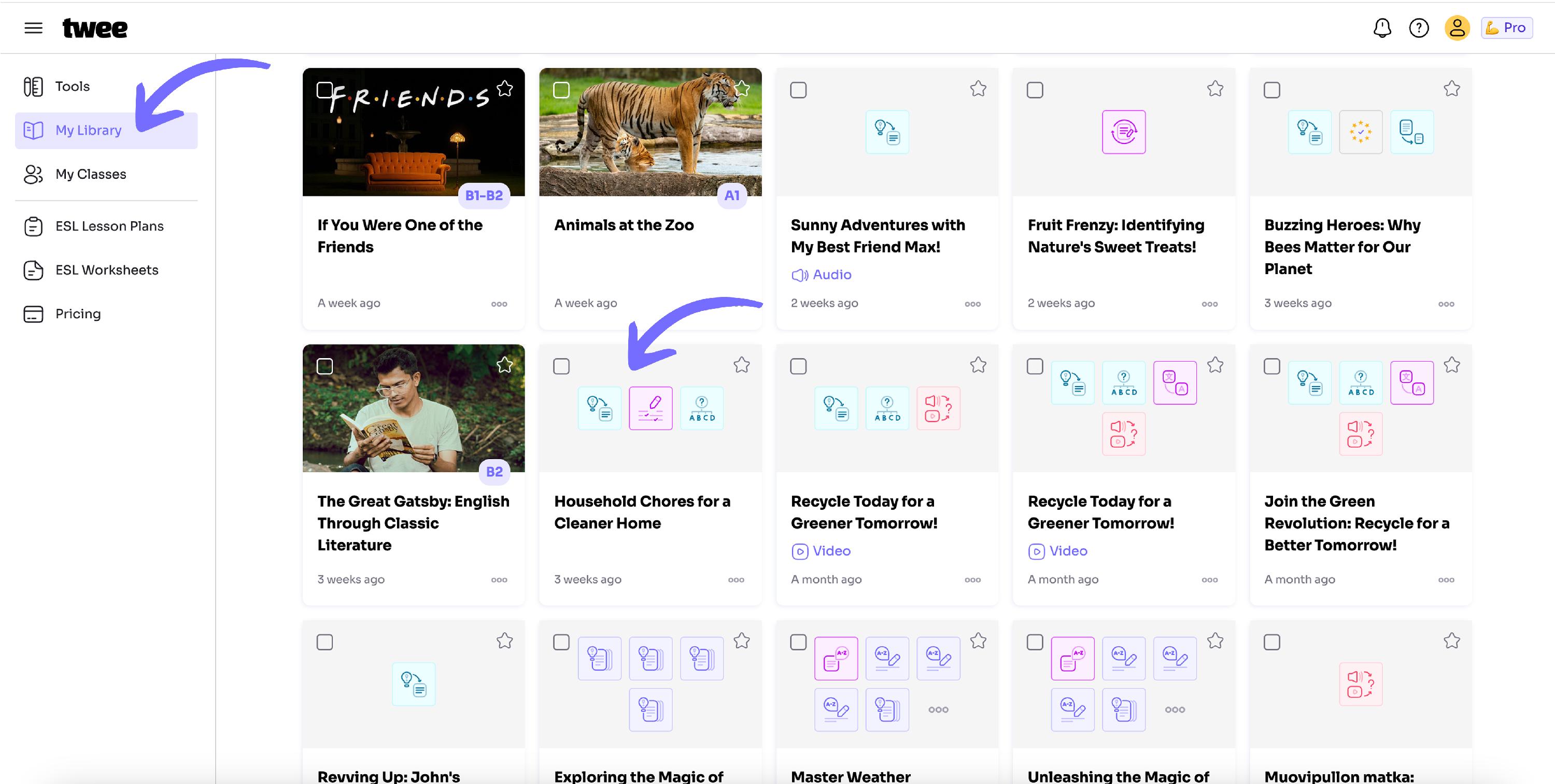Open the tiger photo thumbnail

tap(650, 132)
